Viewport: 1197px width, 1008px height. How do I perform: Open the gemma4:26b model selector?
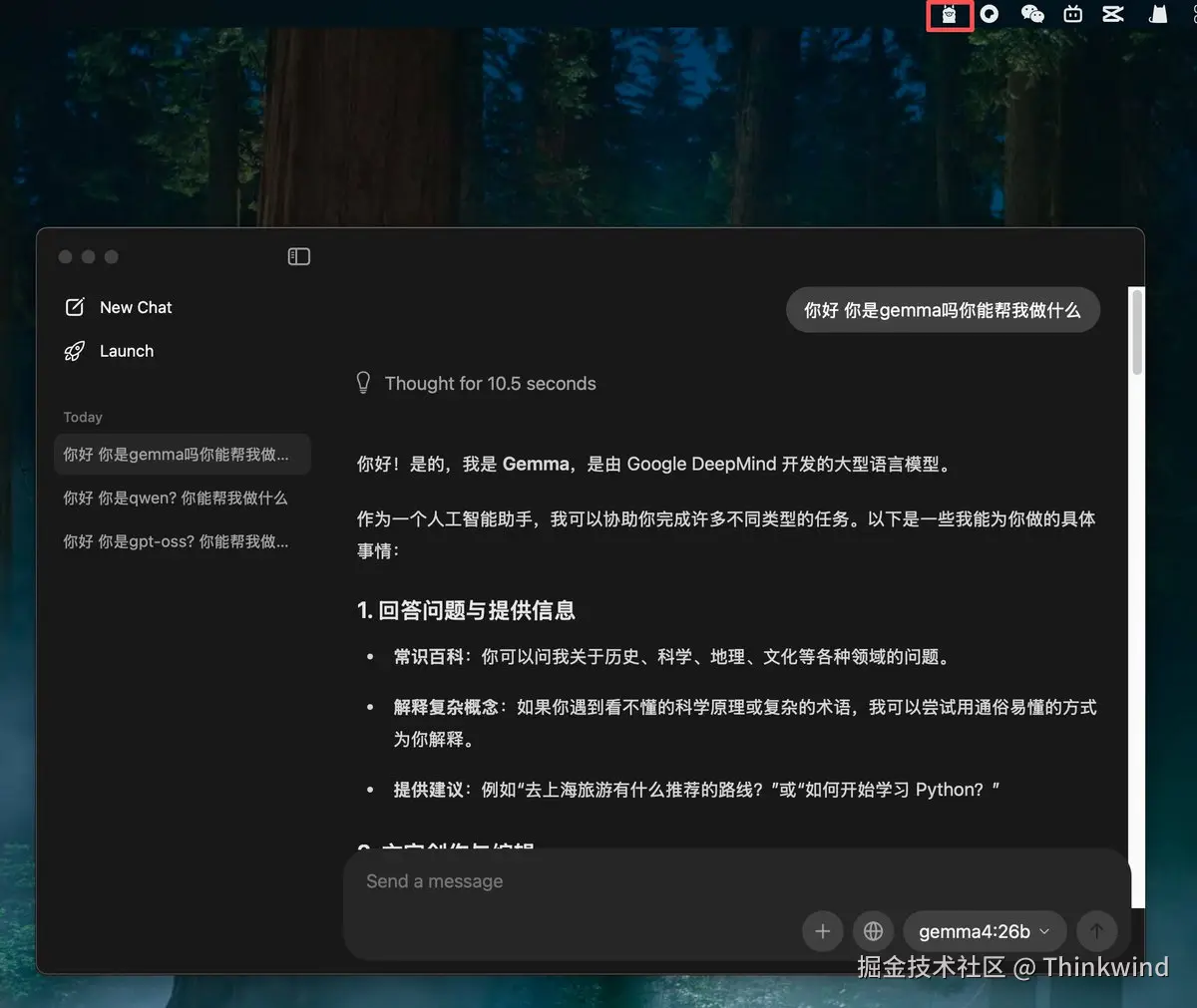click(x=985, y=931)
